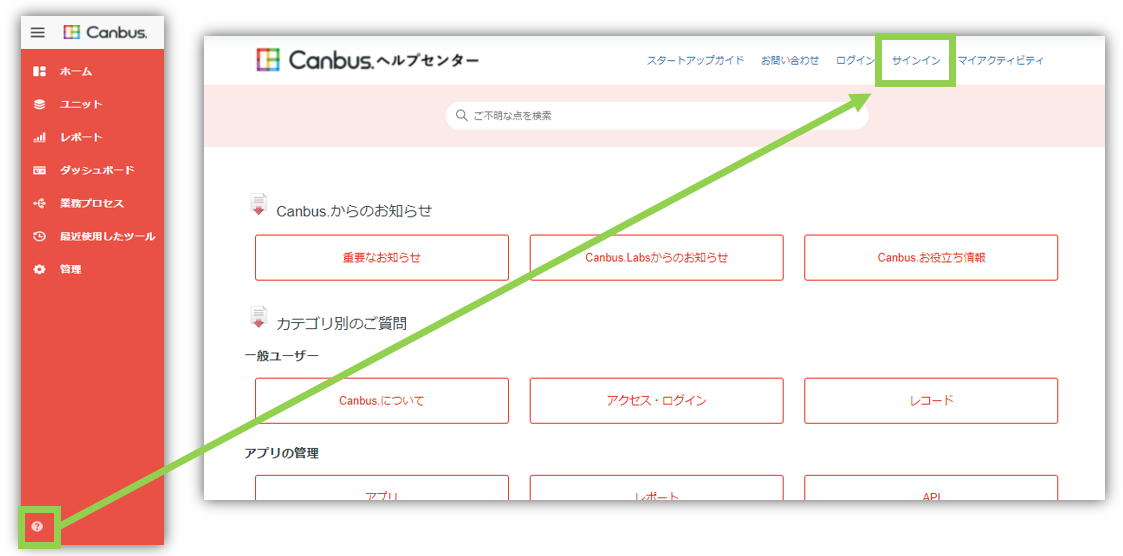Click the レポート bar chart icon

(x=39, y=138)
